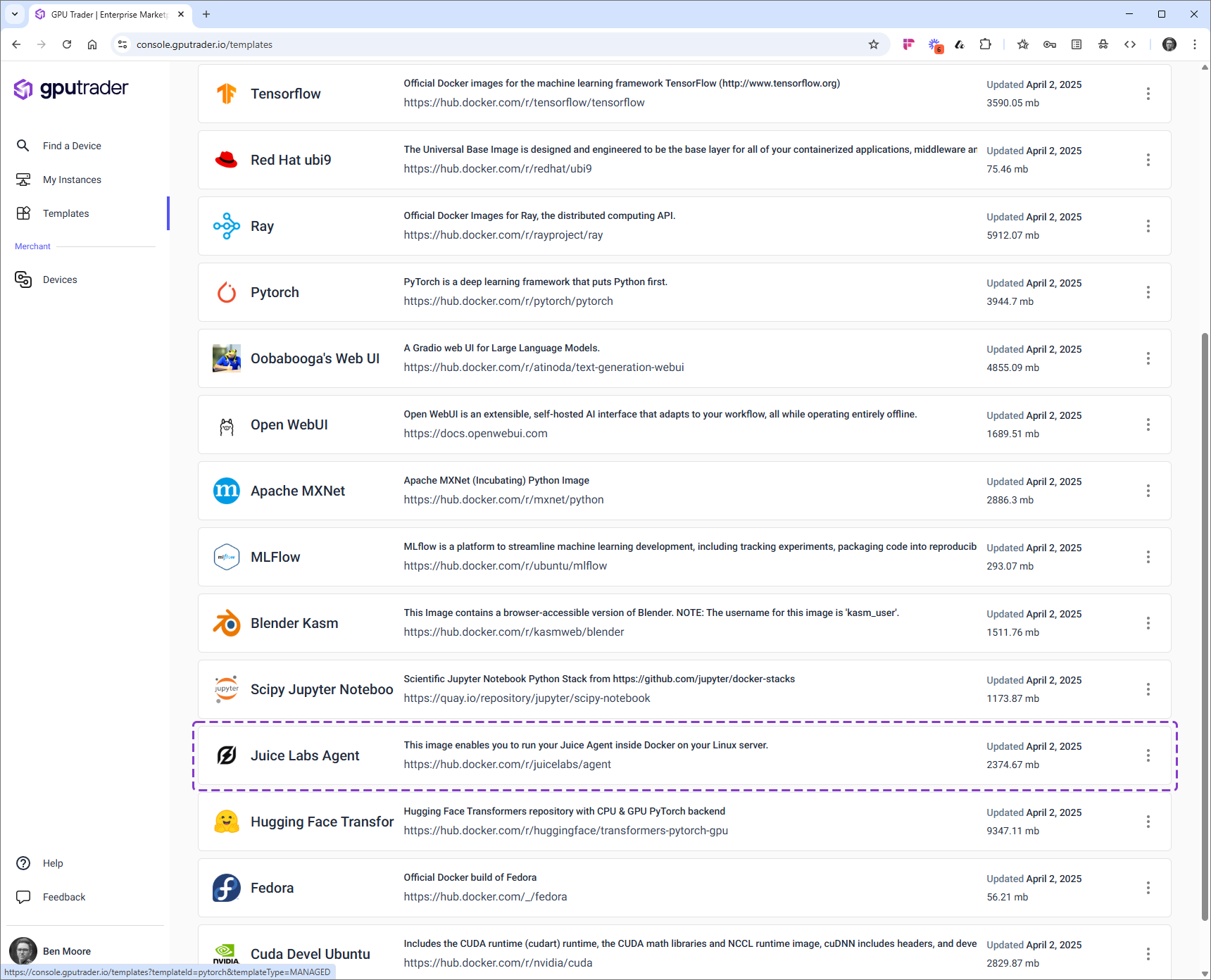
Task: Open the juicelabs/agent Docker Hub link
Action: coord(507,765)
